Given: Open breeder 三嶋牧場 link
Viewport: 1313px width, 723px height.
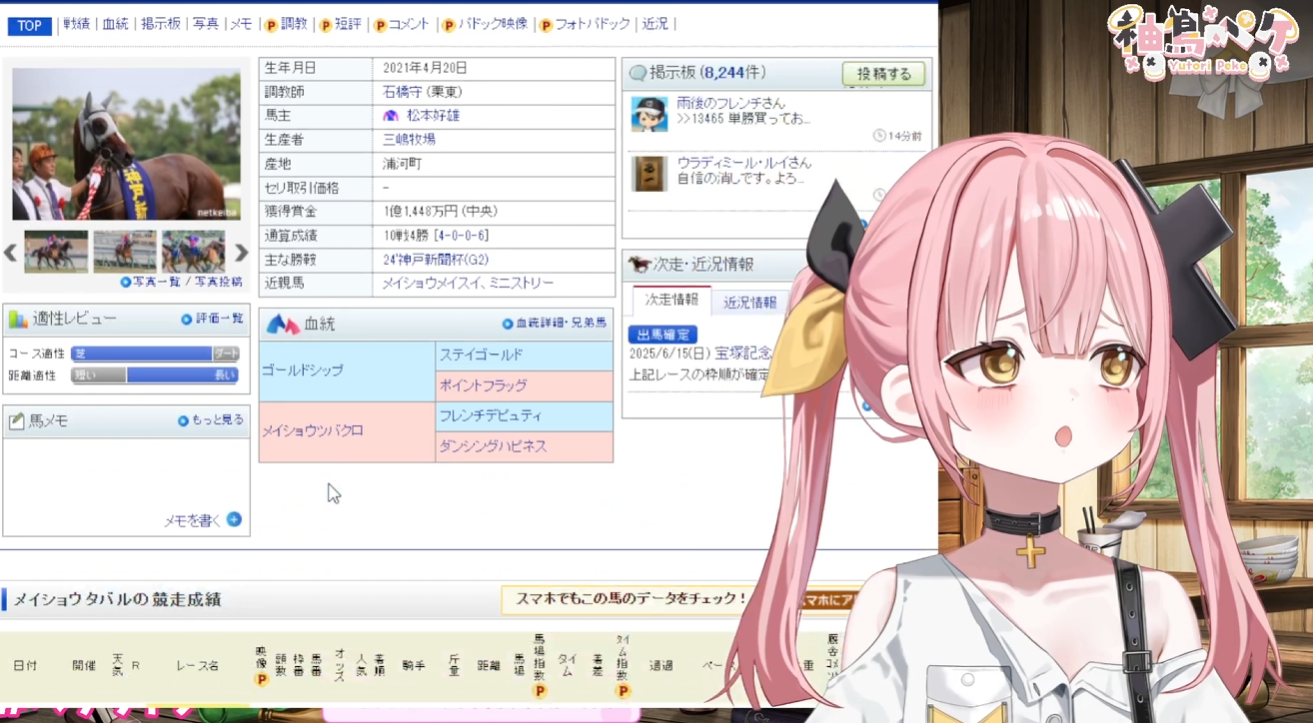Looking at the screenshot, I should coord(409,140).
